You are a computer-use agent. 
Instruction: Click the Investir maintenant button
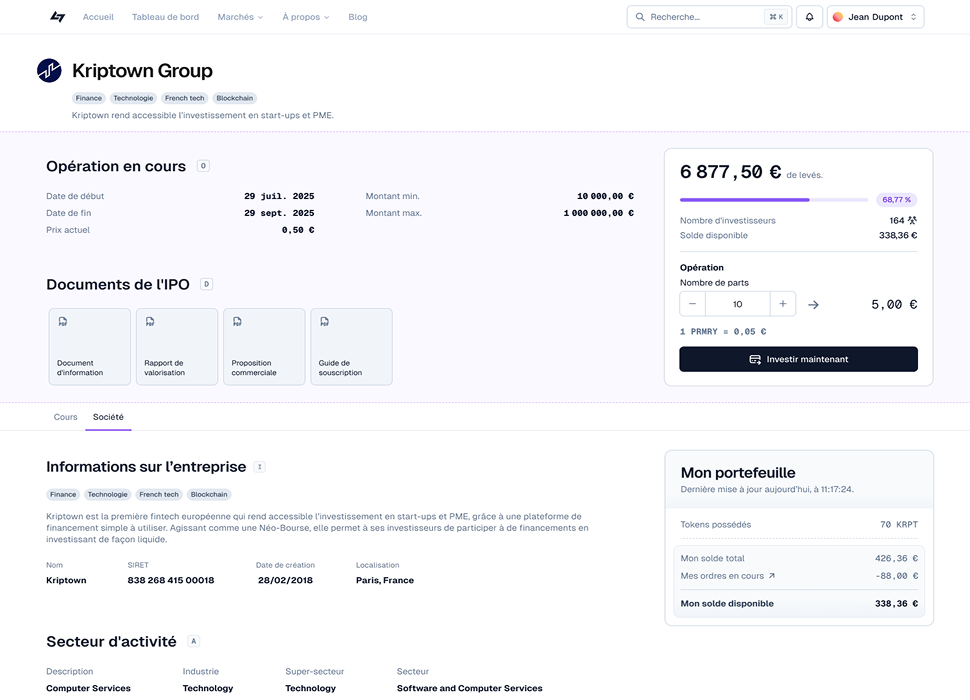point(798,359)
